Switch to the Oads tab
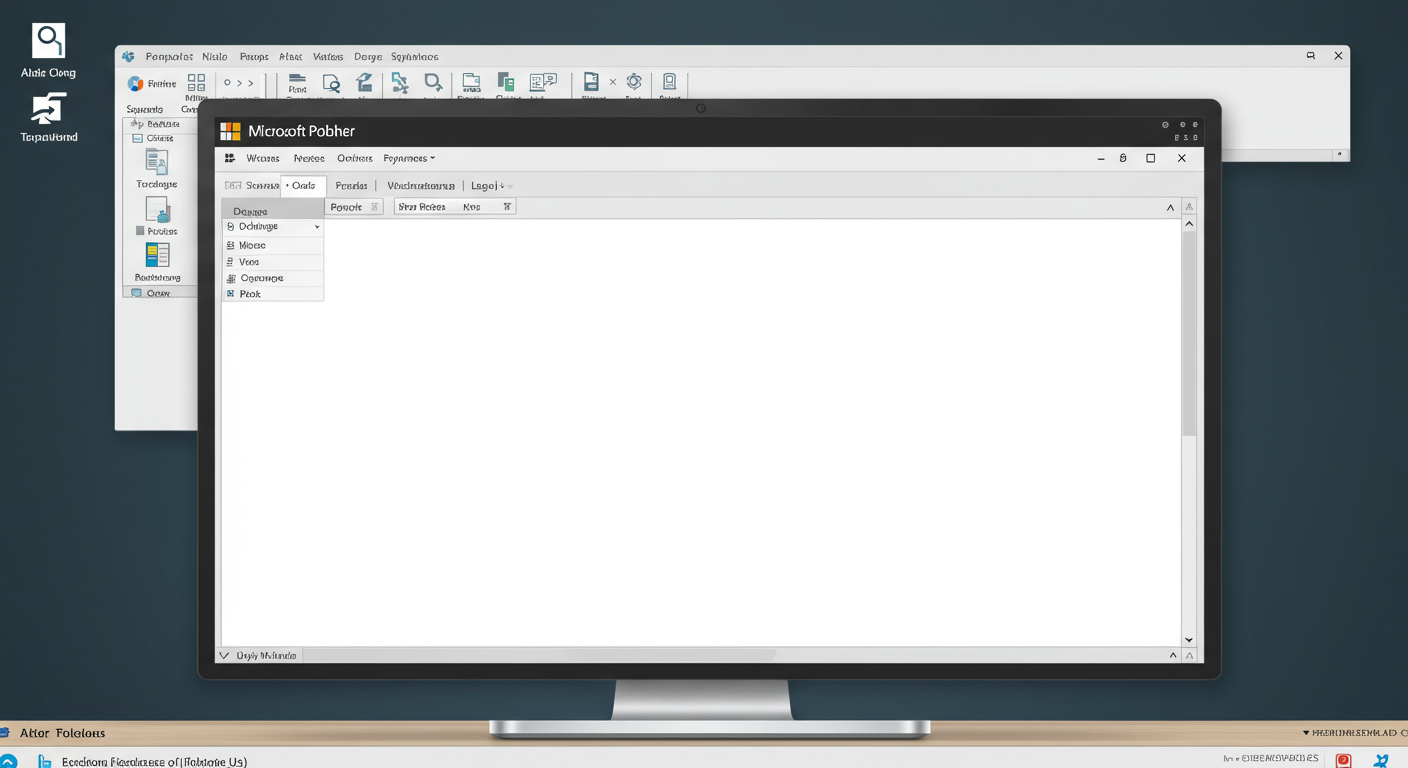This screenshot has height=768, width=1408. pos(303,186)
